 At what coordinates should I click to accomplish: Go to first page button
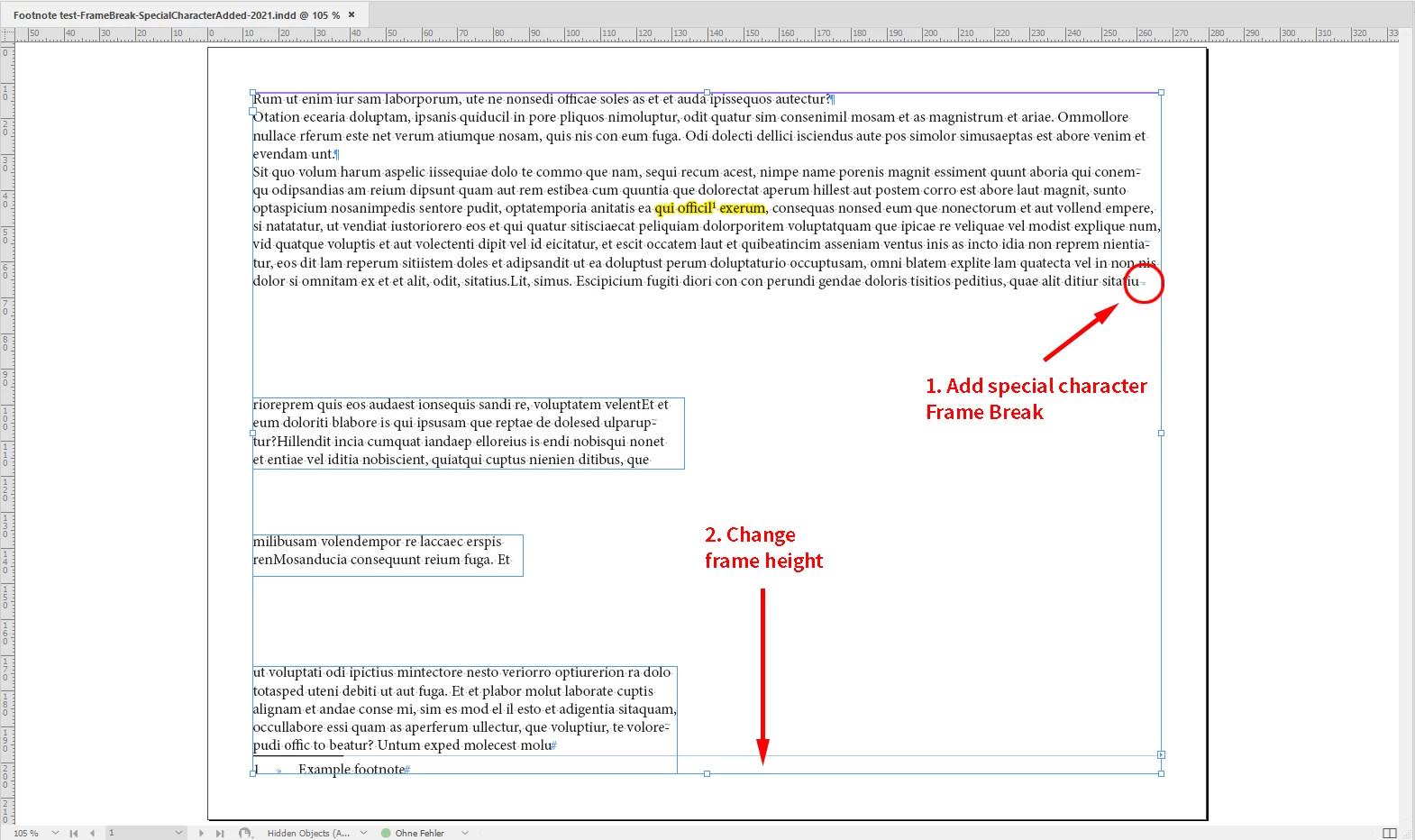(x=74, y=833)
